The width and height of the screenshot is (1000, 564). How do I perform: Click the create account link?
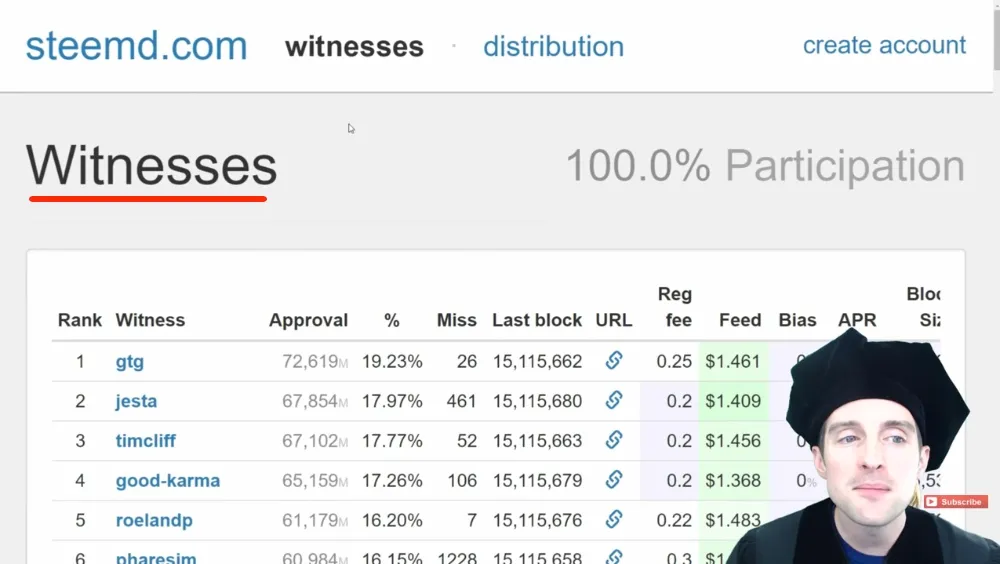[884, 45]
